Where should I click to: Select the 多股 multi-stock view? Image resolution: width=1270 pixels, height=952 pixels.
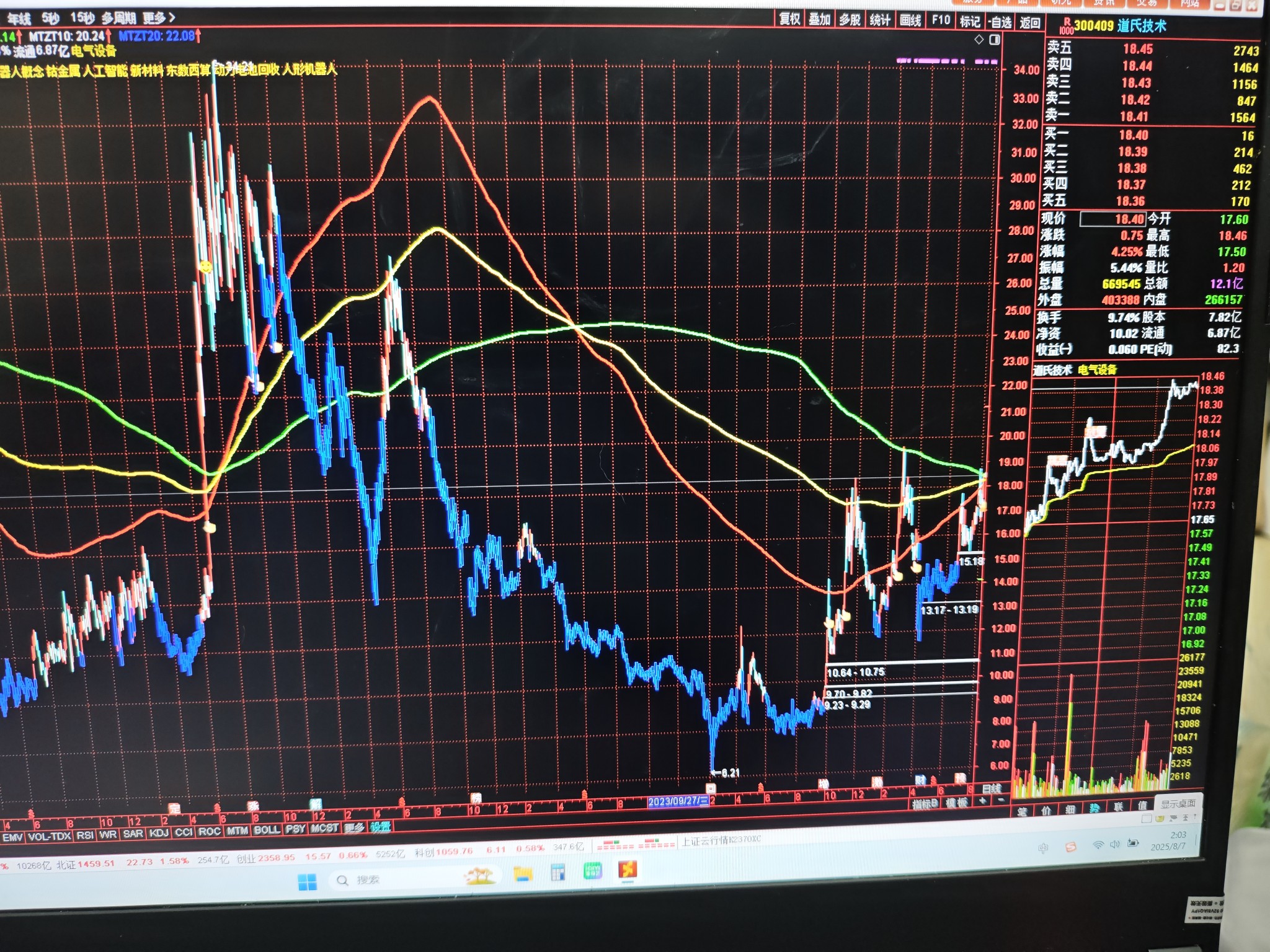click(x=850, y=20)
